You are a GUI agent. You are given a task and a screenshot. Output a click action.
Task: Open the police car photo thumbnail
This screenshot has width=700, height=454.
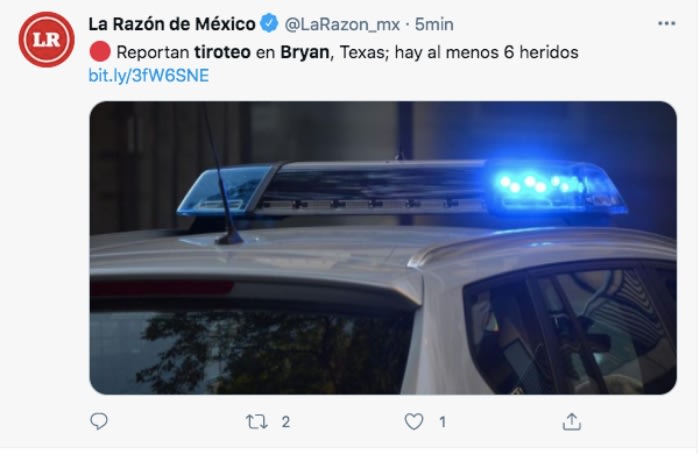[x=383, y=248]
